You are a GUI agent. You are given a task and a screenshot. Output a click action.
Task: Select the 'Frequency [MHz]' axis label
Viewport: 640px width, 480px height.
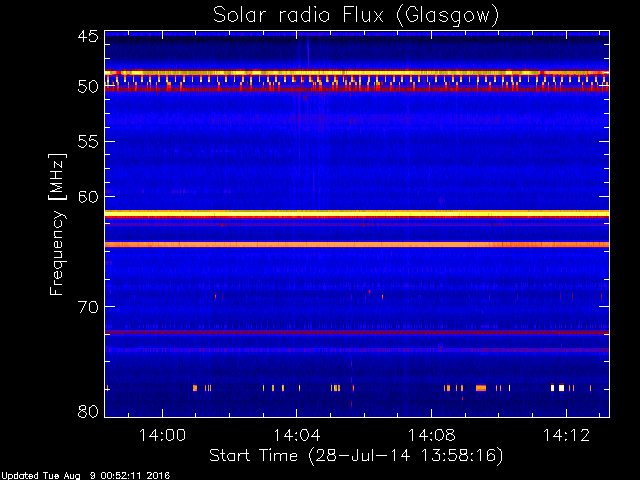point(58,224)
